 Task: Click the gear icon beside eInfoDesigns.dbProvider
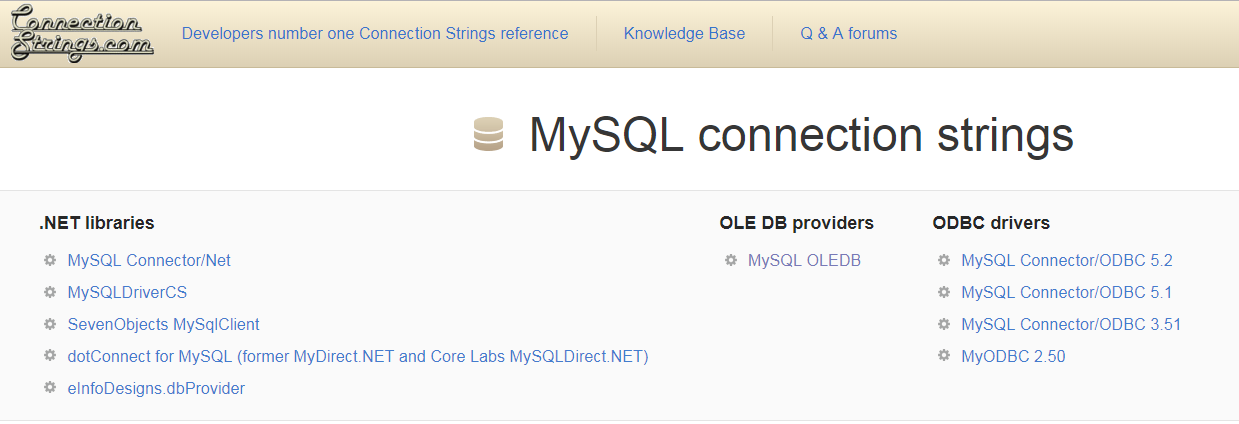[x=49, y=388]
